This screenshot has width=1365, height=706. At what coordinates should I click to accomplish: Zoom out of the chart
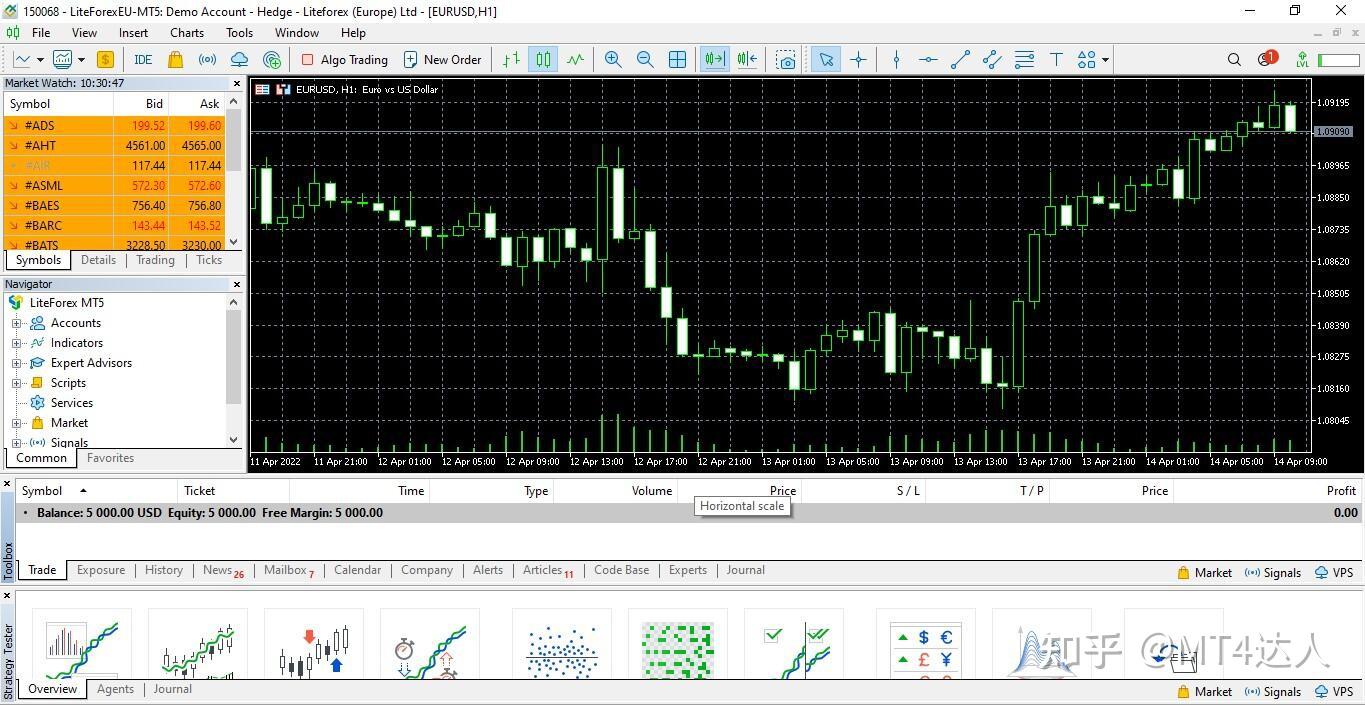tap(645, 60)
